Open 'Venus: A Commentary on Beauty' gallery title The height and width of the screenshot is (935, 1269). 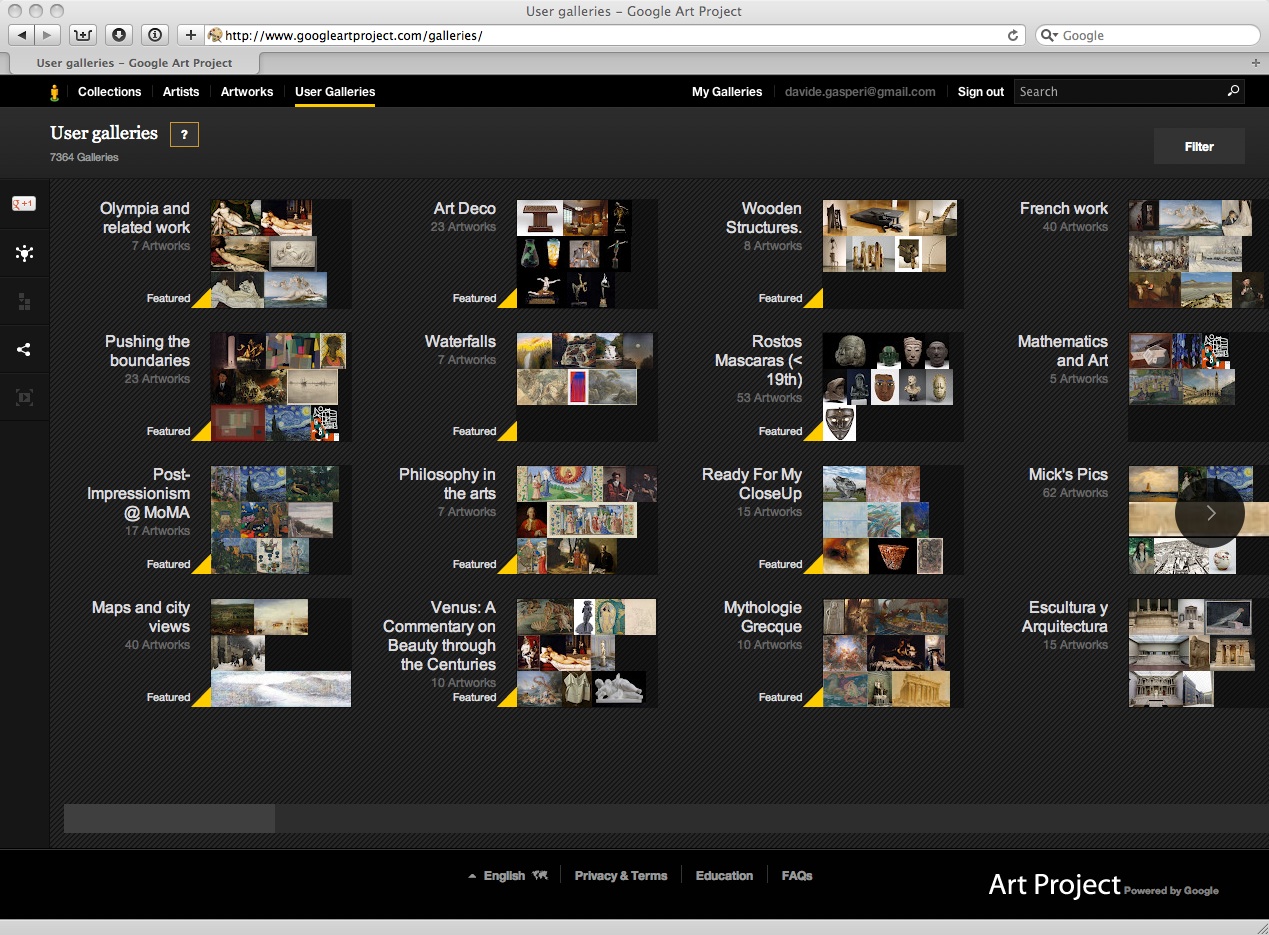pyautogui.click(x=439, y=636)
